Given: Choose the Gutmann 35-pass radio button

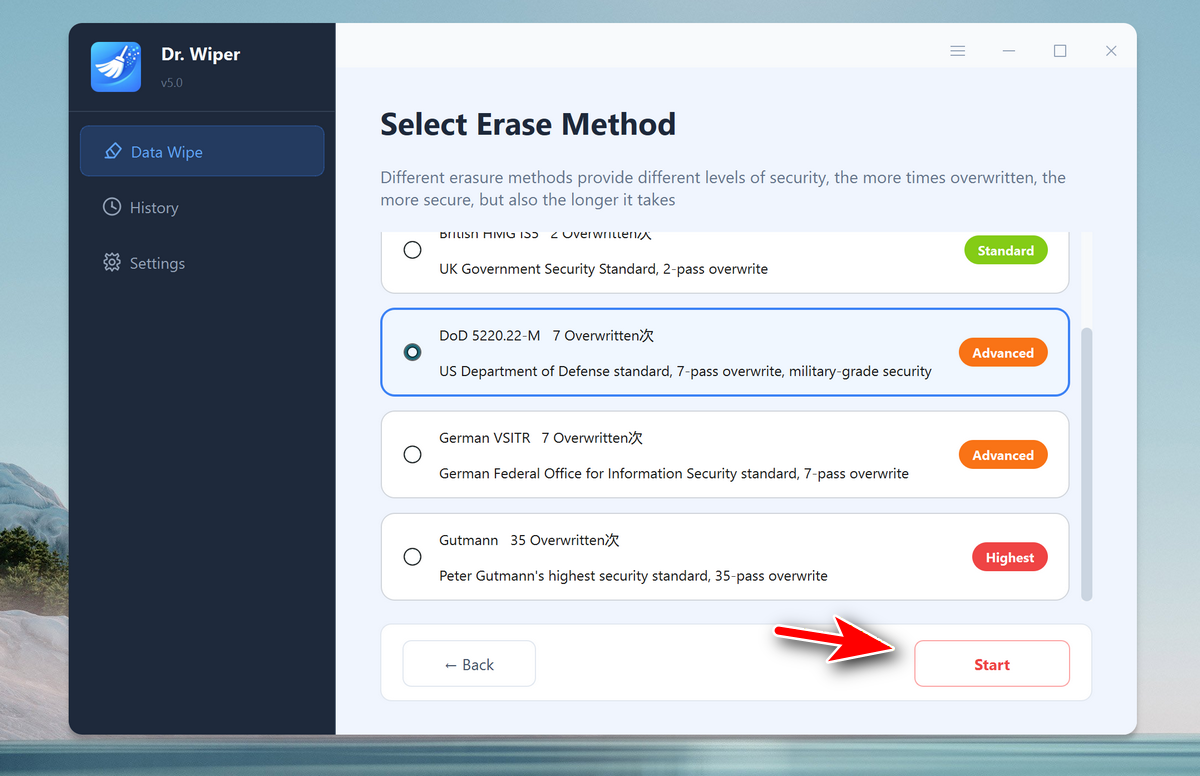Looking at the screenshot, I should pos(412,557).
